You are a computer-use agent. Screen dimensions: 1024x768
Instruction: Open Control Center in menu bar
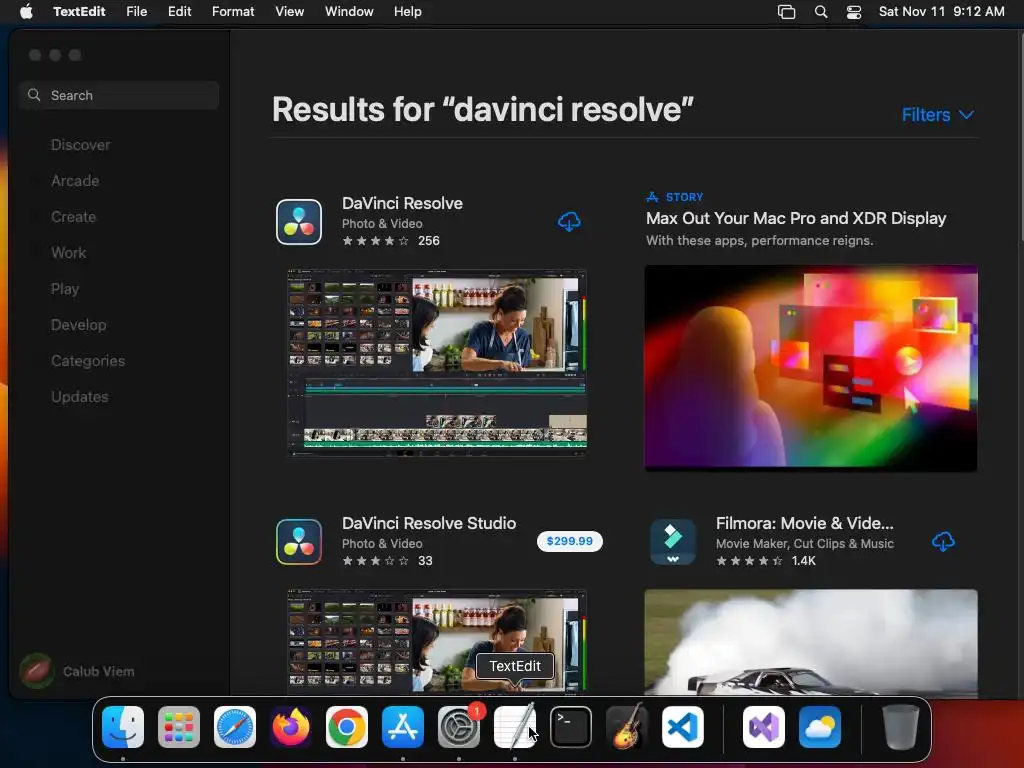pos(854,12)
